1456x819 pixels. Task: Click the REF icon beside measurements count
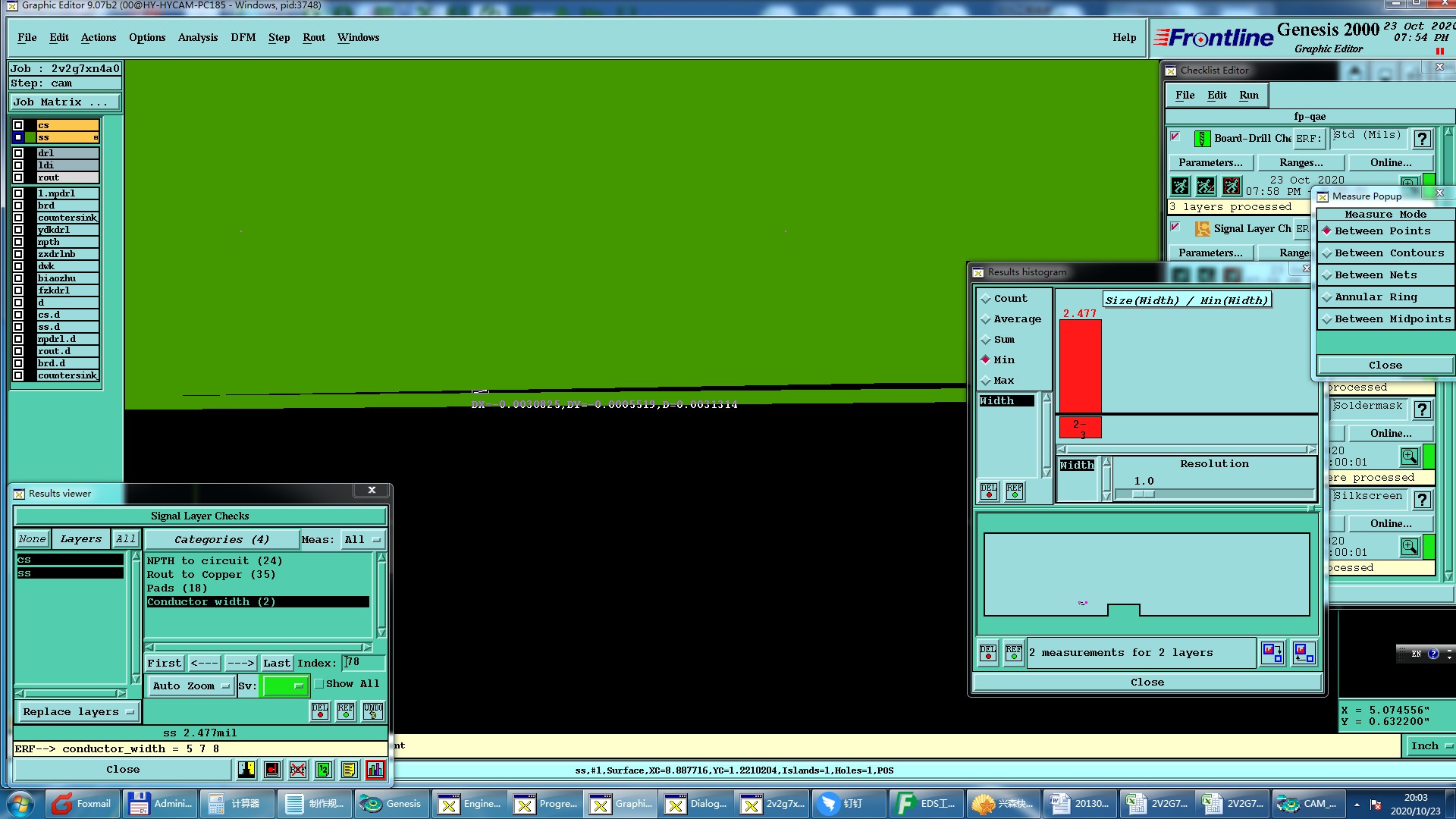(1014, 652)
